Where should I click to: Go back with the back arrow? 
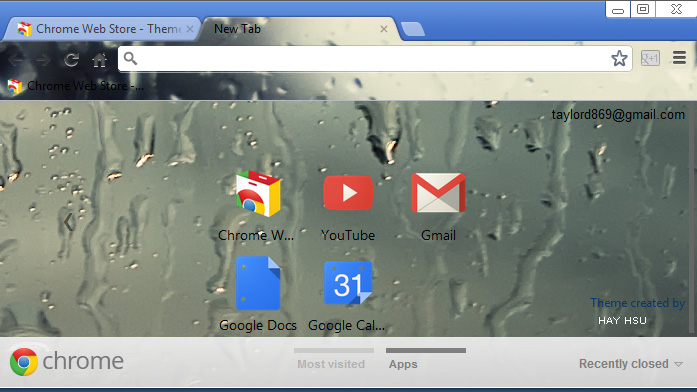click(16, 59)
